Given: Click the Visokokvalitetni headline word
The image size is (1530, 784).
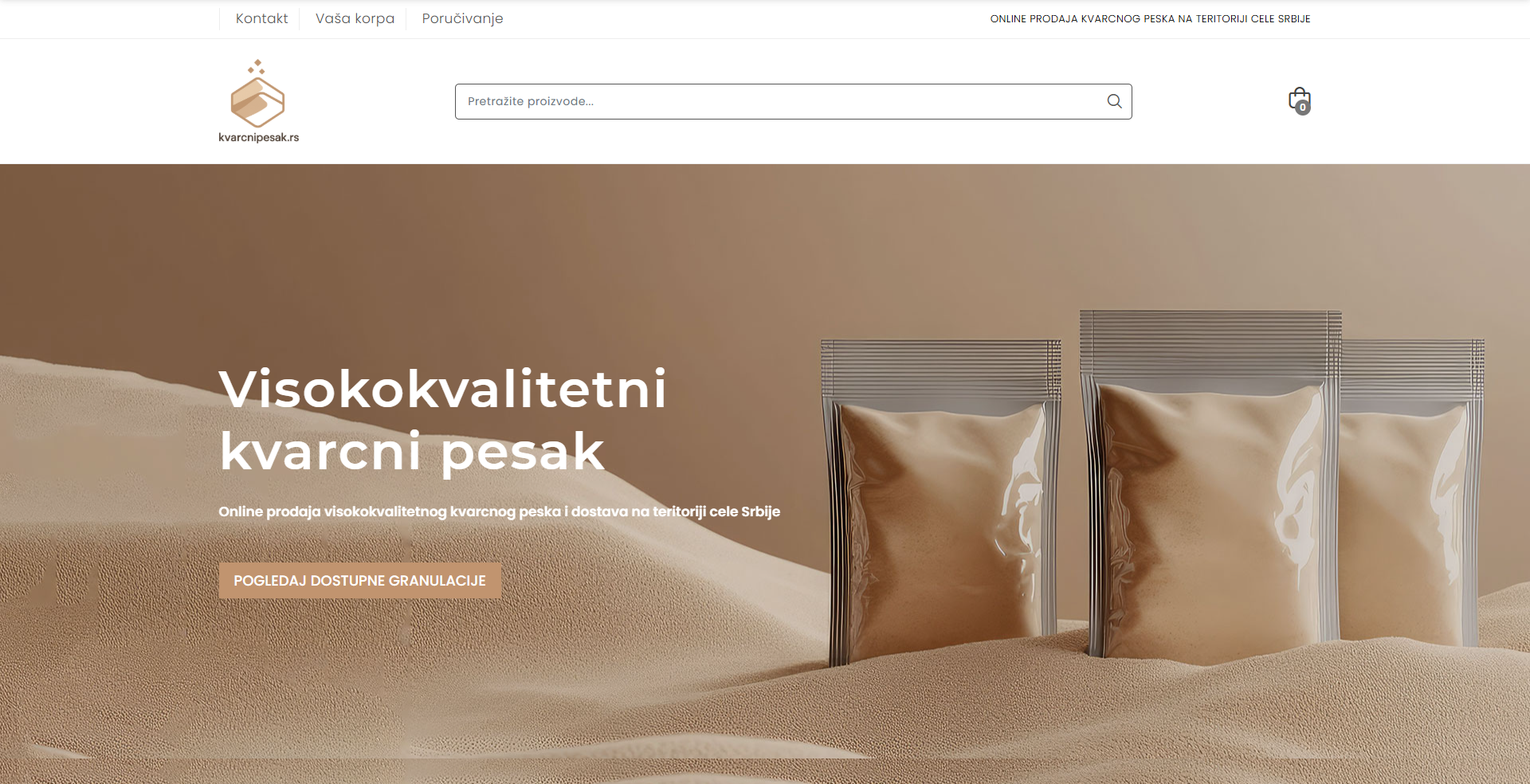Looking at the screenshot, I should [x=443, y=389].
